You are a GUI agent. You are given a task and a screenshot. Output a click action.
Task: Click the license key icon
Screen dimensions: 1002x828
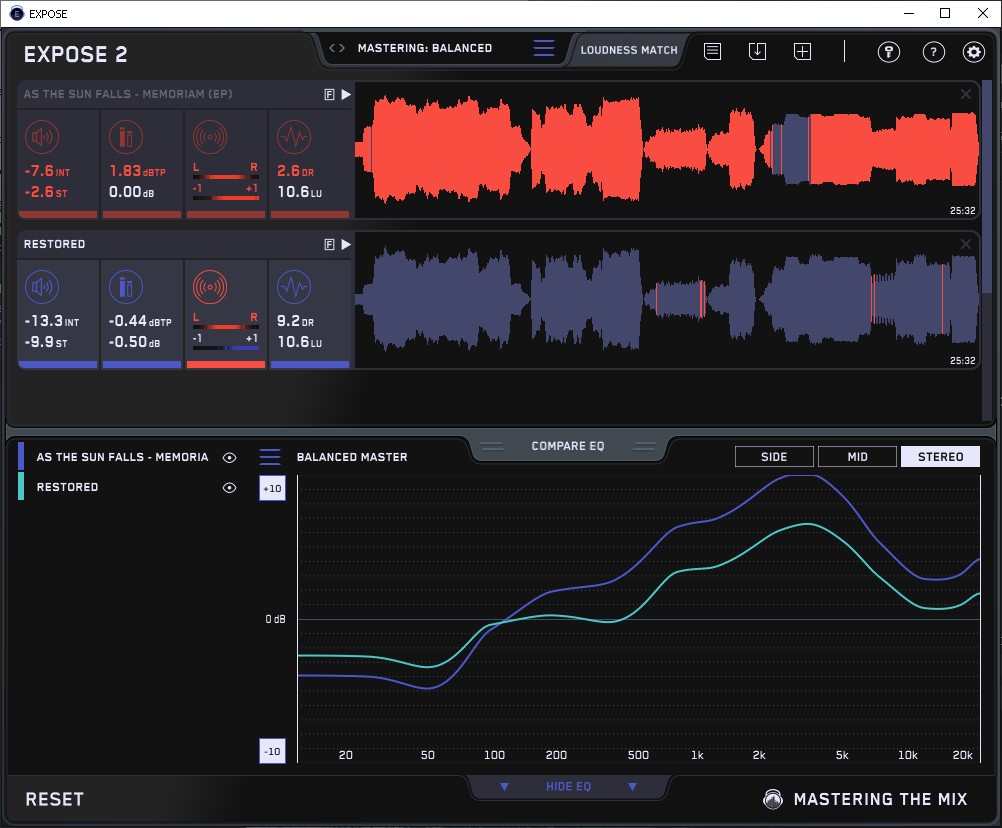click(x=889, y=52)
